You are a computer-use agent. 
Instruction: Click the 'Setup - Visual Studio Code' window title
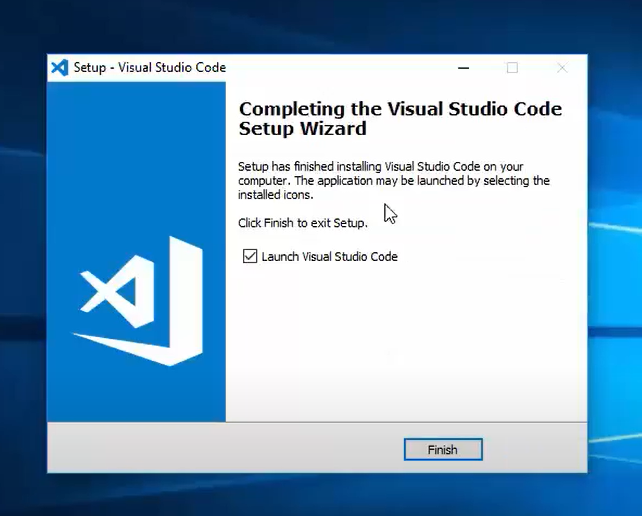149,67
